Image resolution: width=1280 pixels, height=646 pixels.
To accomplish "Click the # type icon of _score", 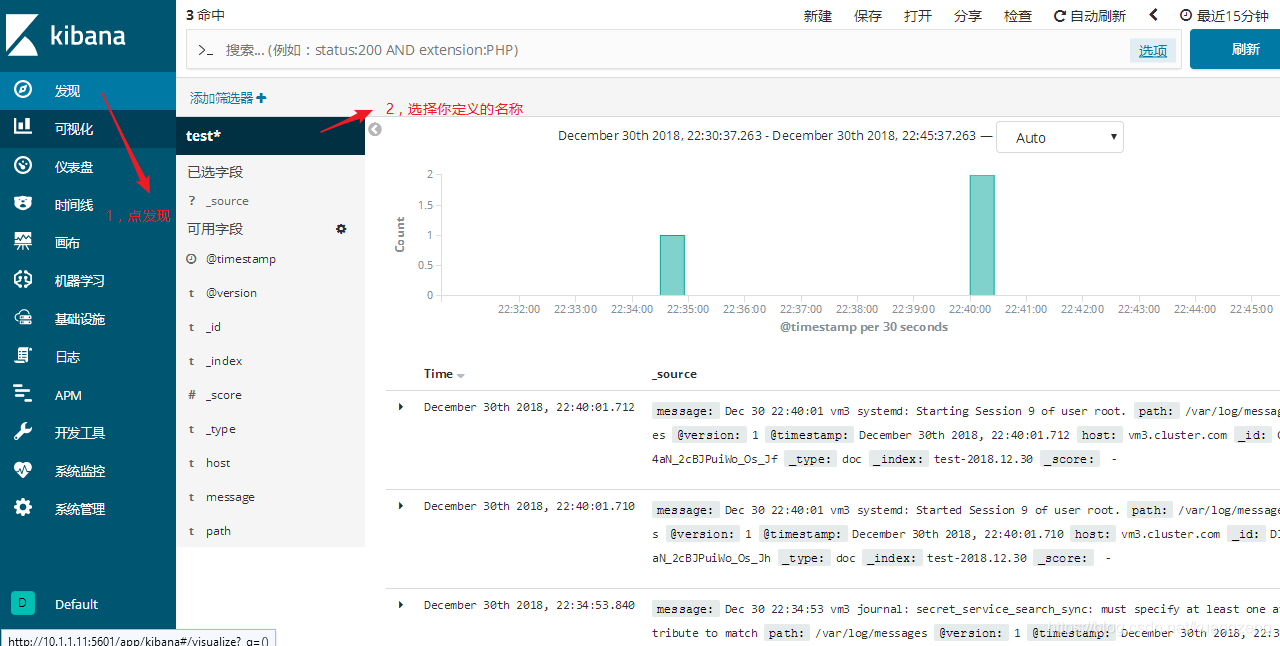I will tap(192, 395).
